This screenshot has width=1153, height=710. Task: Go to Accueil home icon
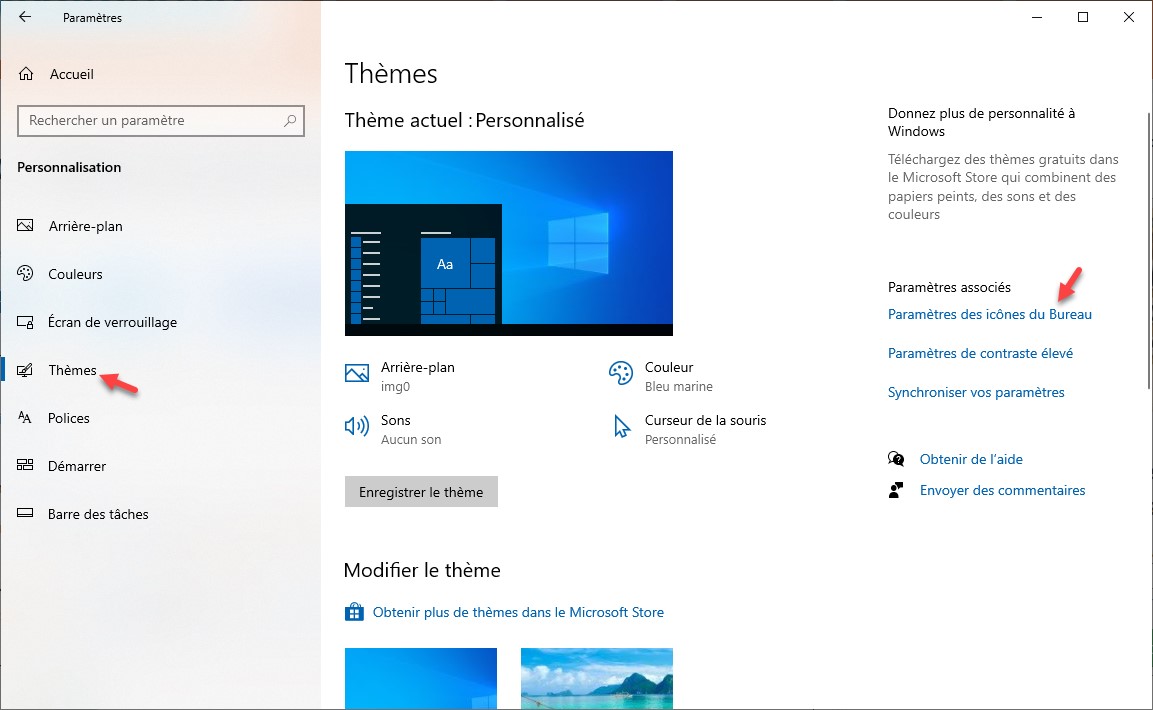point(27,74)
